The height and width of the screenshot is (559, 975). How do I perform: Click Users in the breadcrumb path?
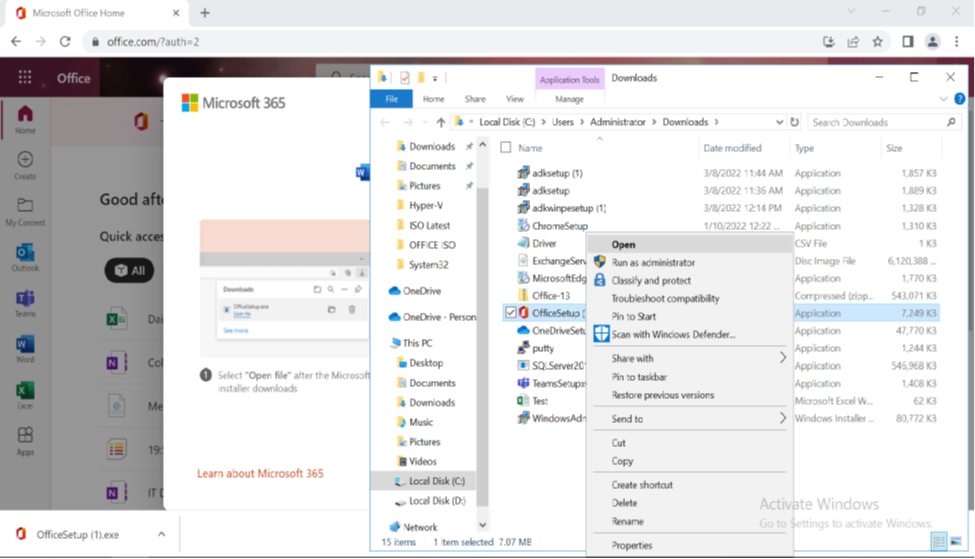point(563,122)
